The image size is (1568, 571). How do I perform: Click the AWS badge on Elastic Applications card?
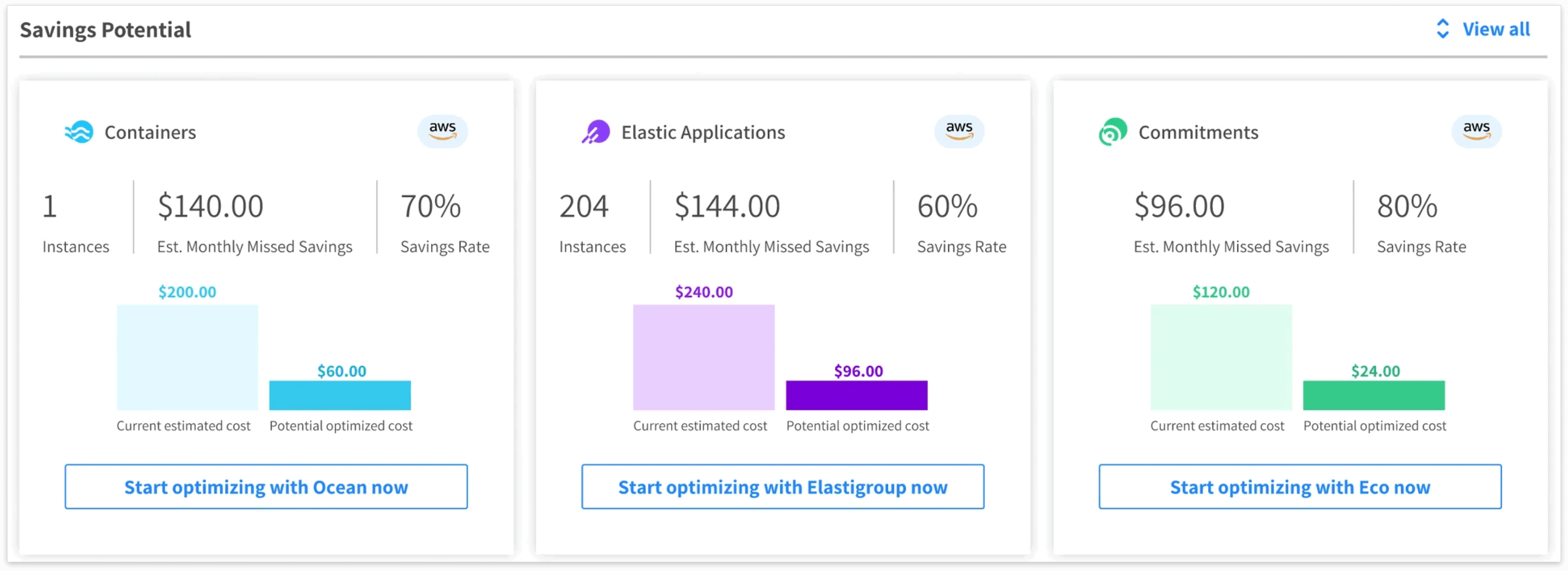(959, 131)
